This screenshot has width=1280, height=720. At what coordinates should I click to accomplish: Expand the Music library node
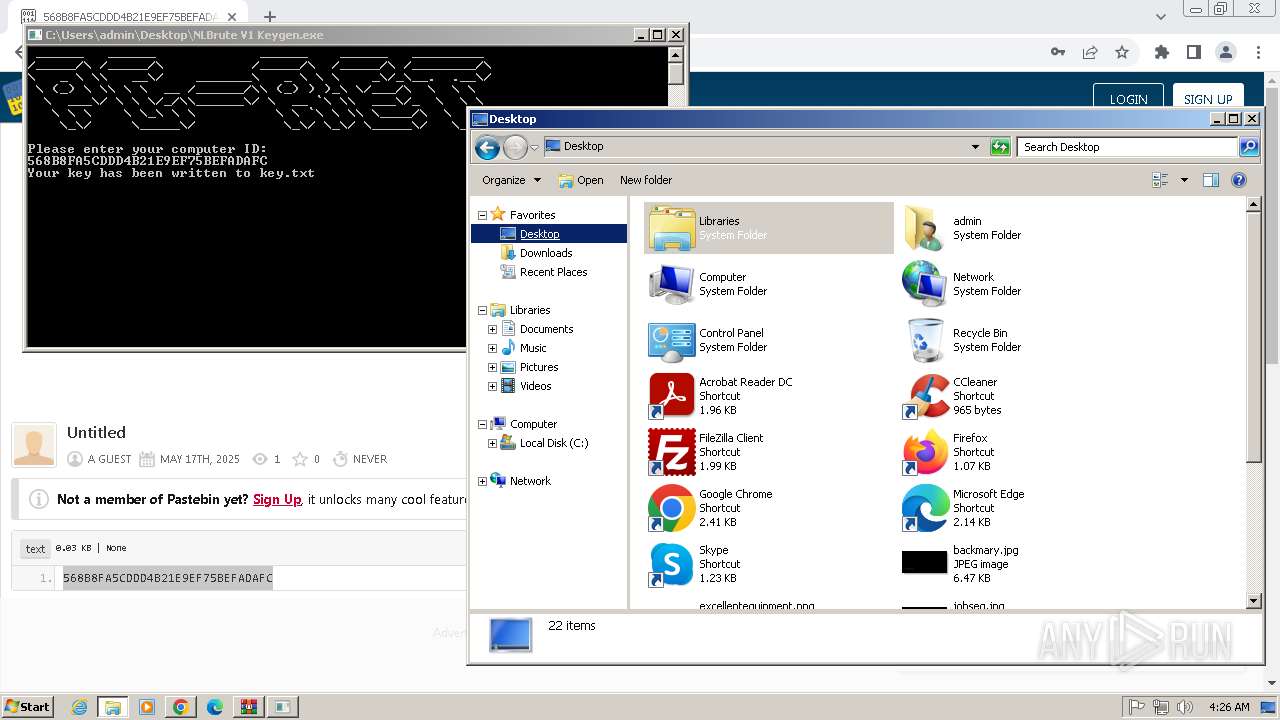tap(492, 348)
